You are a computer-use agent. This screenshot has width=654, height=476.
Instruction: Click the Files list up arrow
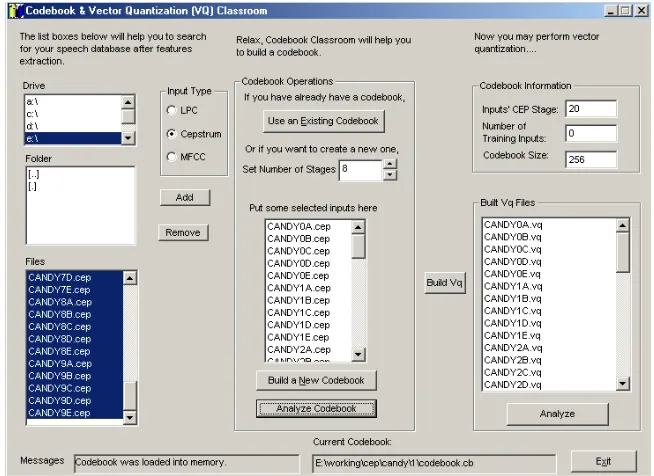click(130, 278)
